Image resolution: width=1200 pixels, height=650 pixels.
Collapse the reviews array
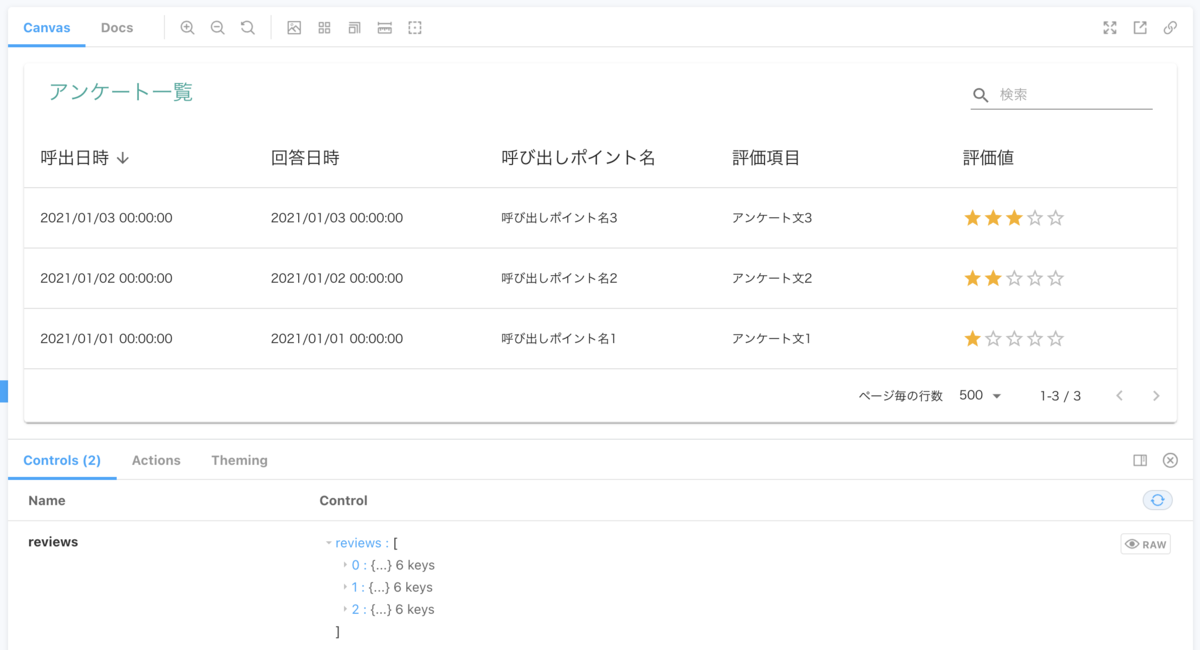pos(328,543)
